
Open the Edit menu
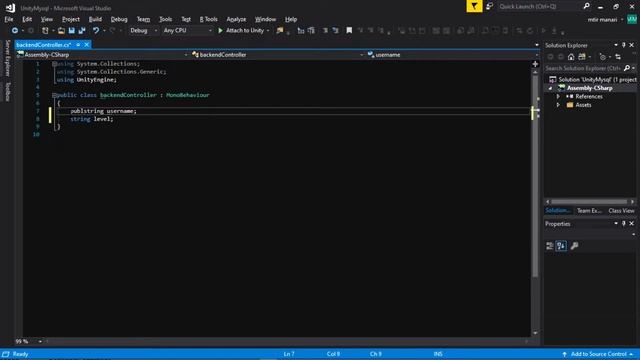point(27,19)
